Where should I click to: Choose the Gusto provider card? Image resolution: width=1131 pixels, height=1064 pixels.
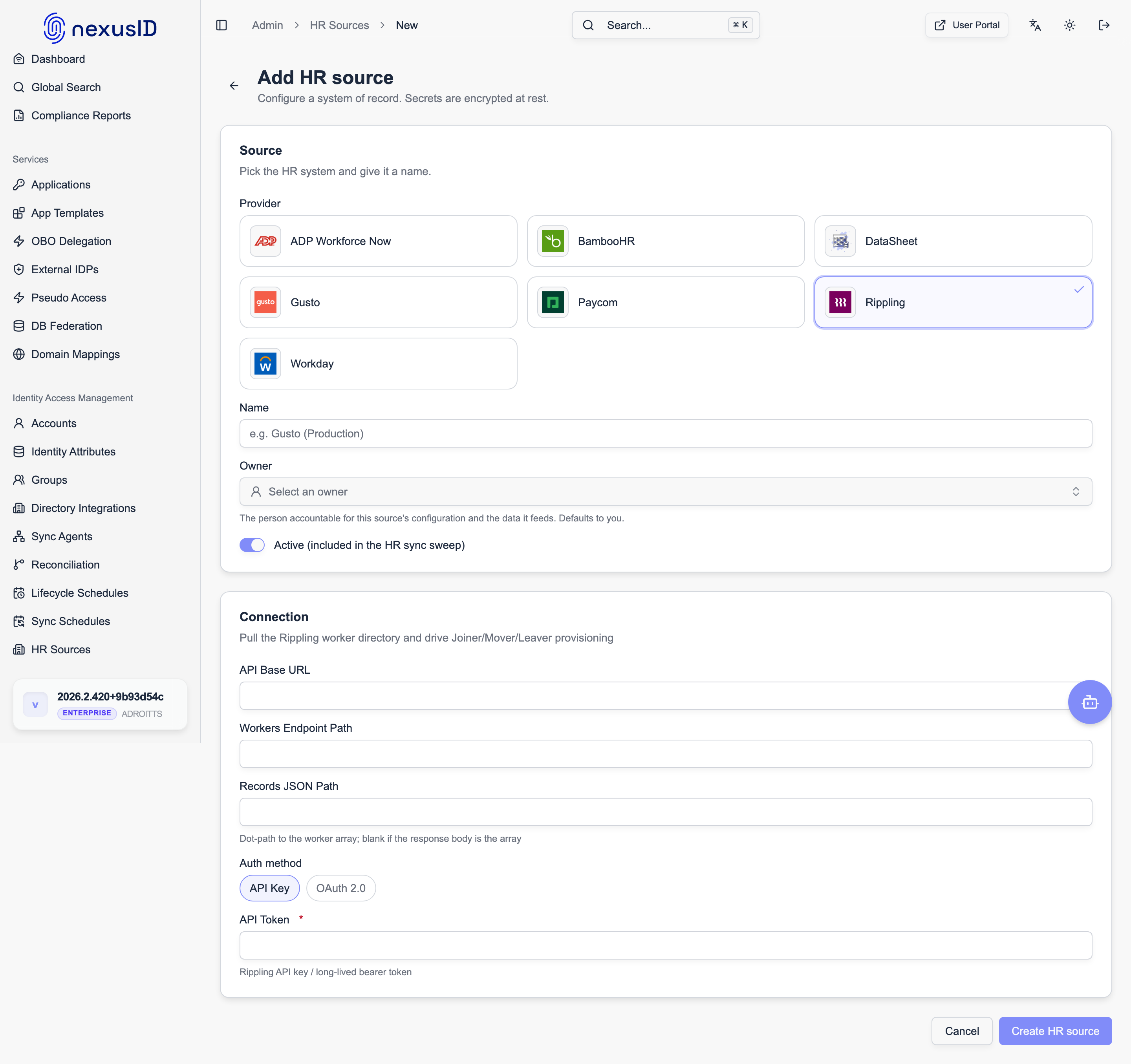click(x=378, y=303)
